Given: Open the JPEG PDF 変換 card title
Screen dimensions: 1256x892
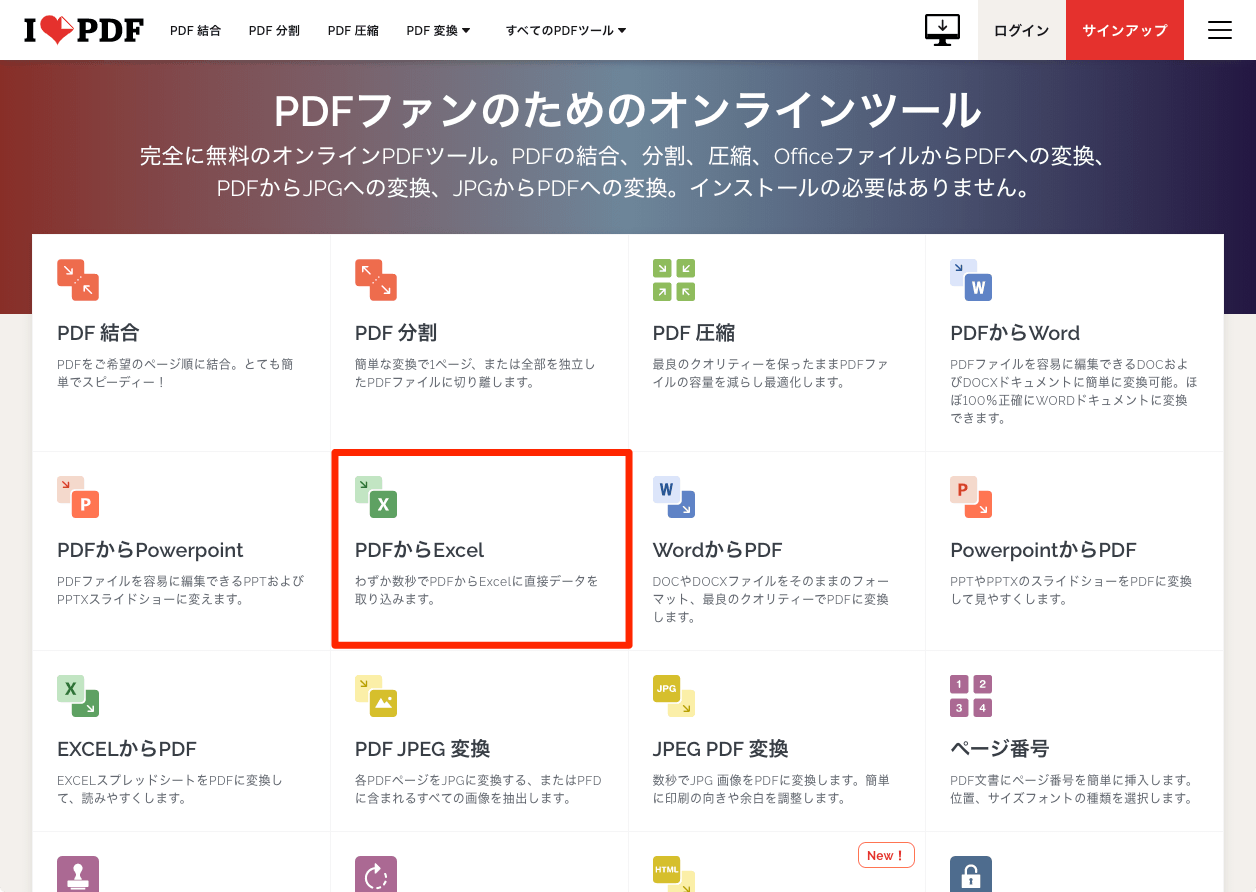Looking at the screenshot, I should point(721,749).
